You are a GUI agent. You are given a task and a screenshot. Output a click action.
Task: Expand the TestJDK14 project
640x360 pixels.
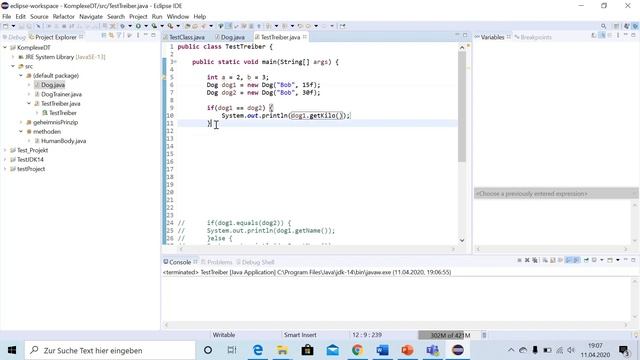tap(5, 160)
